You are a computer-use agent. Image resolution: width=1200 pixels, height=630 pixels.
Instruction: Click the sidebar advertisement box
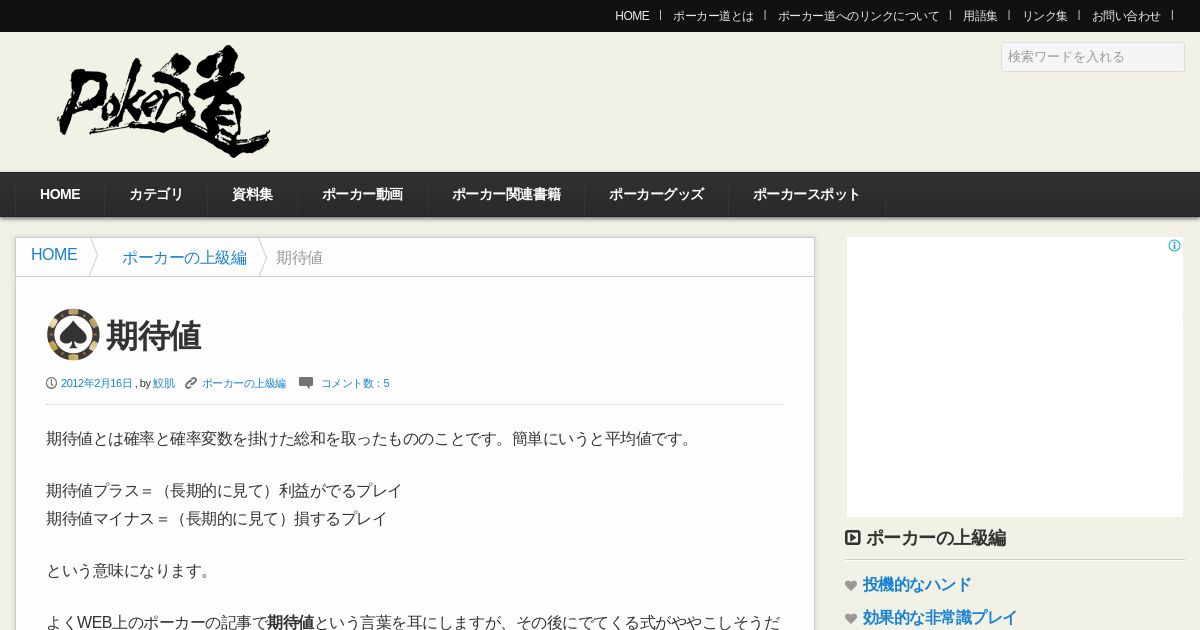pyautogui.click(x=1015, y=377)
